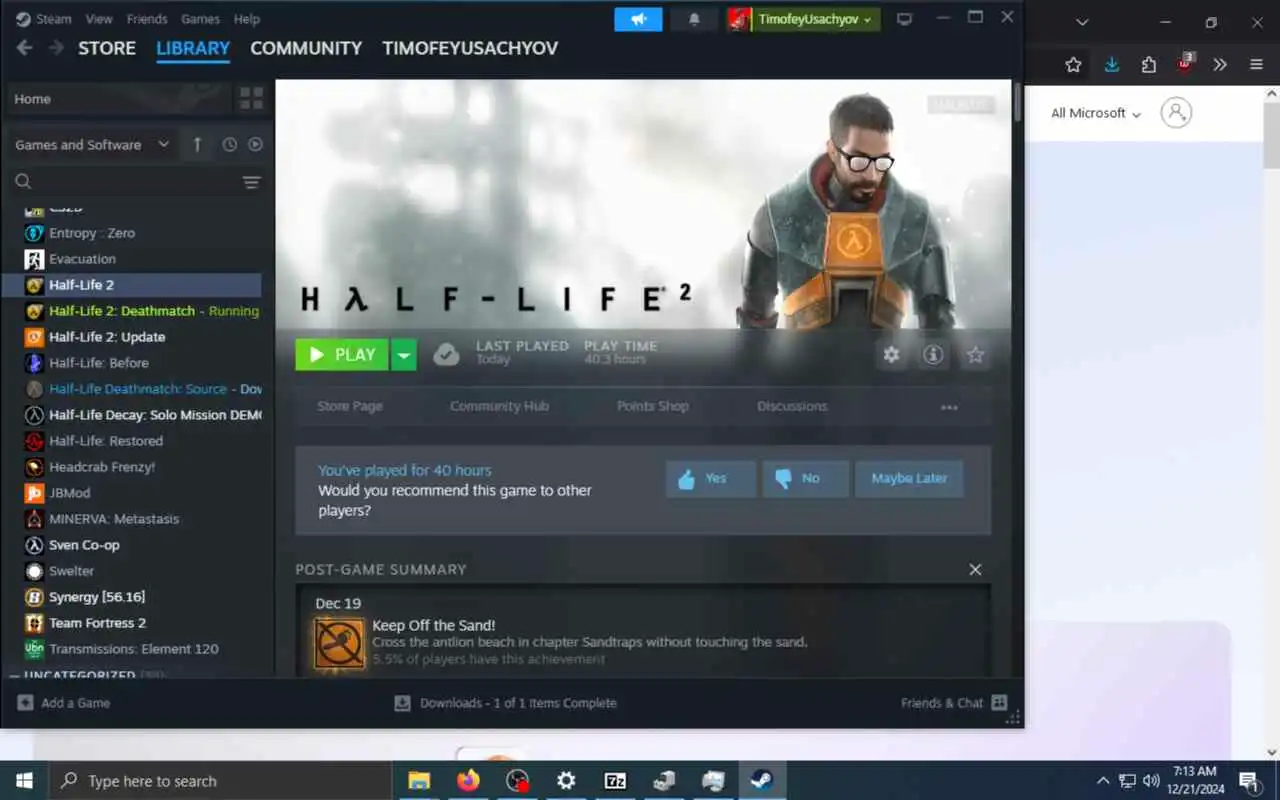Screen dimensions: 1280x800
Task: Select Half-Life 2: Deathmatch
Action: (x=131, y=311)
